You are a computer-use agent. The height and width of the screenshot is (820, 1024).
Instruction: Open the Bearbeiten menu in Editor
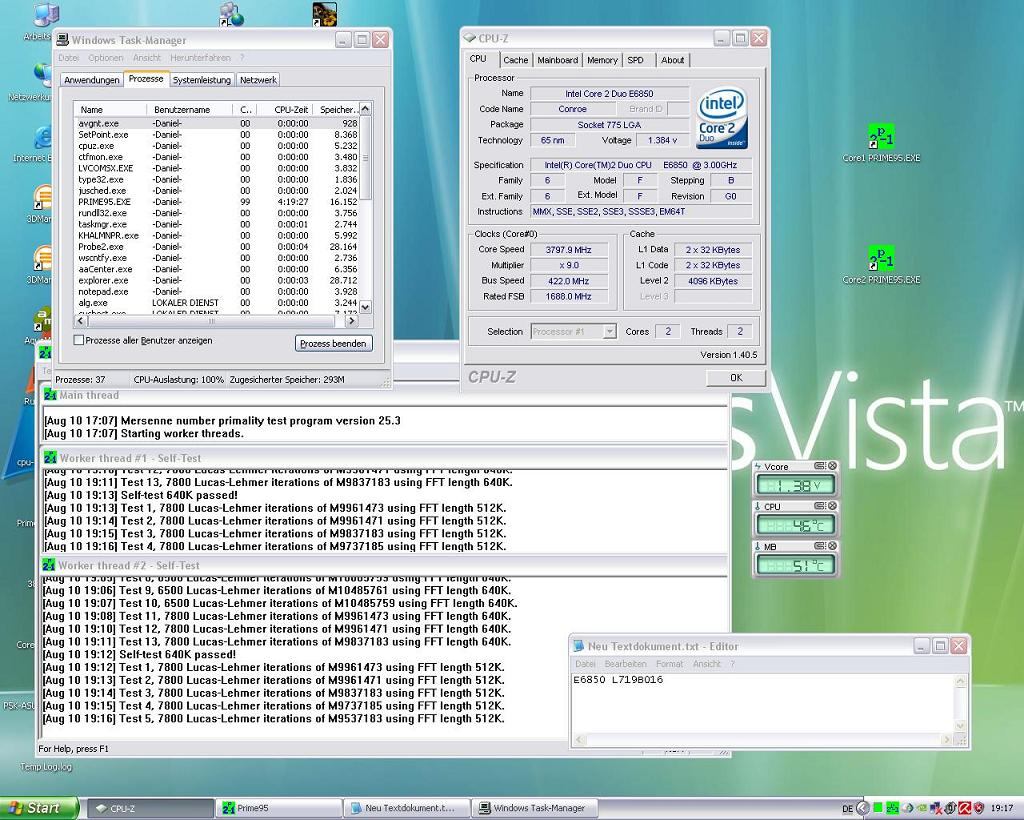coord(625,664)
